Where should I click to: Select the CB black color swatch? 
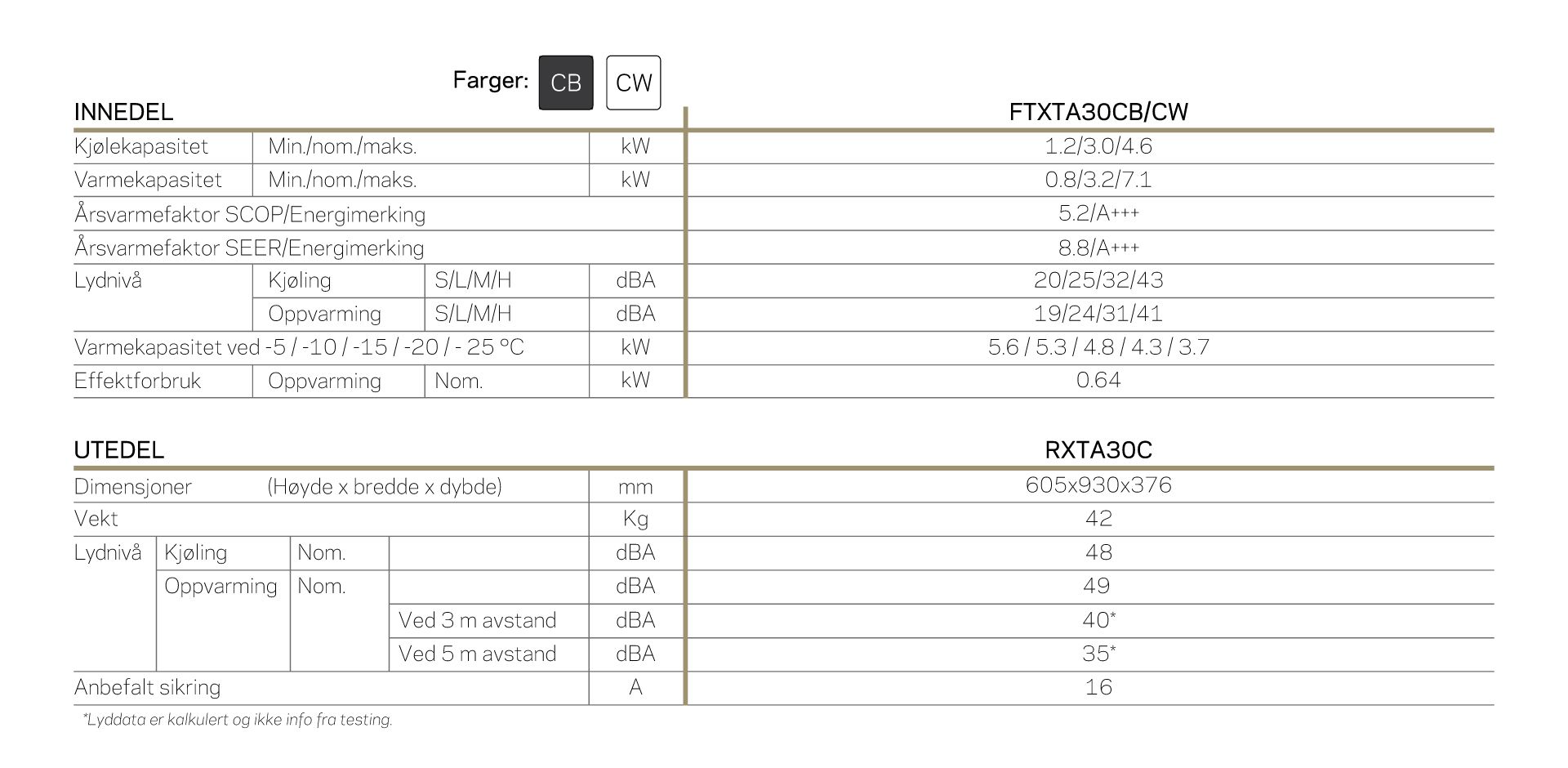566,83
